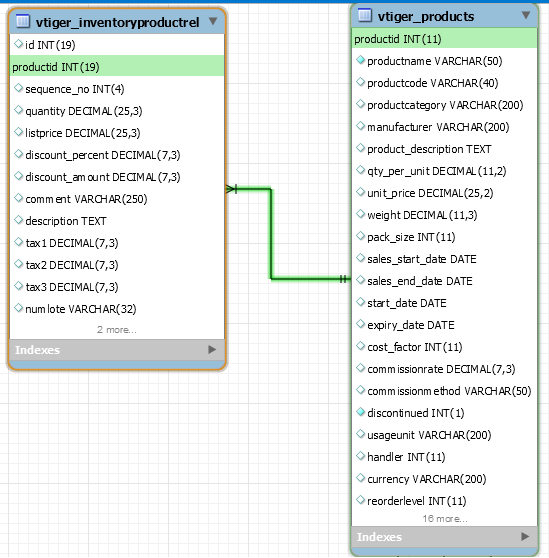Collapse vtiger_products table with header arrow
This screenshot has height=558, width=549.
coord(526,15)
